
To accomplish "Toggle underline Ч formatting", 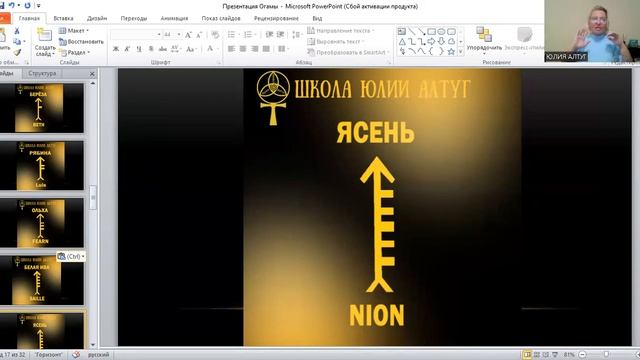I will click(139, 49).
